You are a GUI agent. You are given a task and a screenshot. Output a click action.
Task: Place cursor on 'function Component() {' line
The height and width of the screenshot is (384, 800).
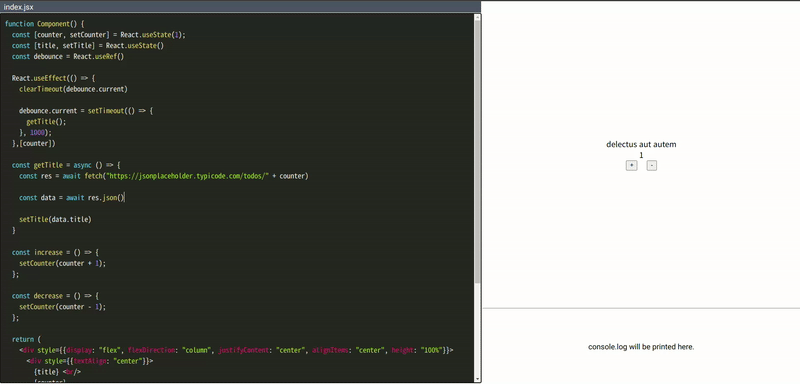tap(44, 24)
